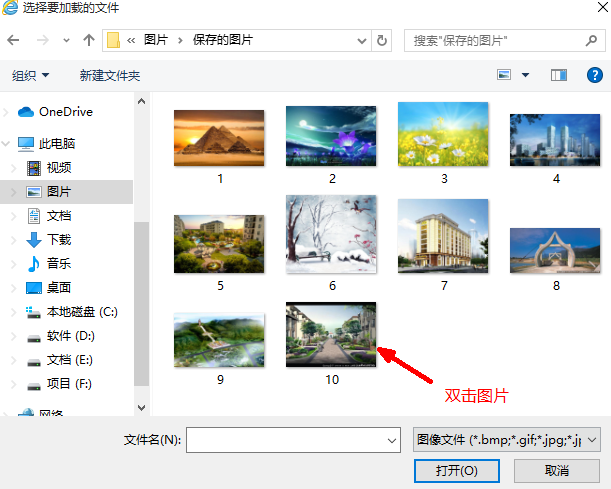This screenshot has width=611, height=489.
Task: Select OneDrive in the navigation pane
Action: [x=65, y=111]
